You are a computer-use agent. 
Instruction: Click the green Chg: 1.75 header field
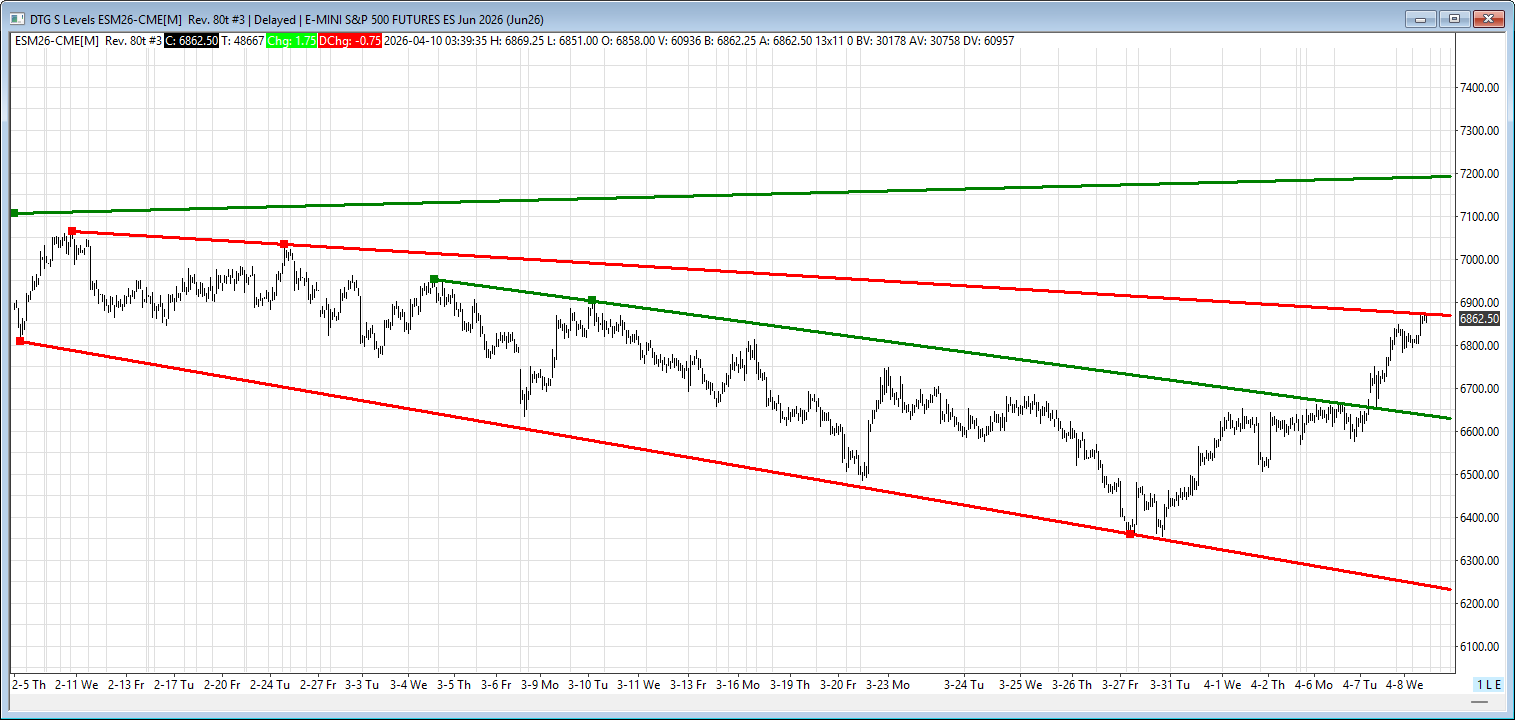291,41
